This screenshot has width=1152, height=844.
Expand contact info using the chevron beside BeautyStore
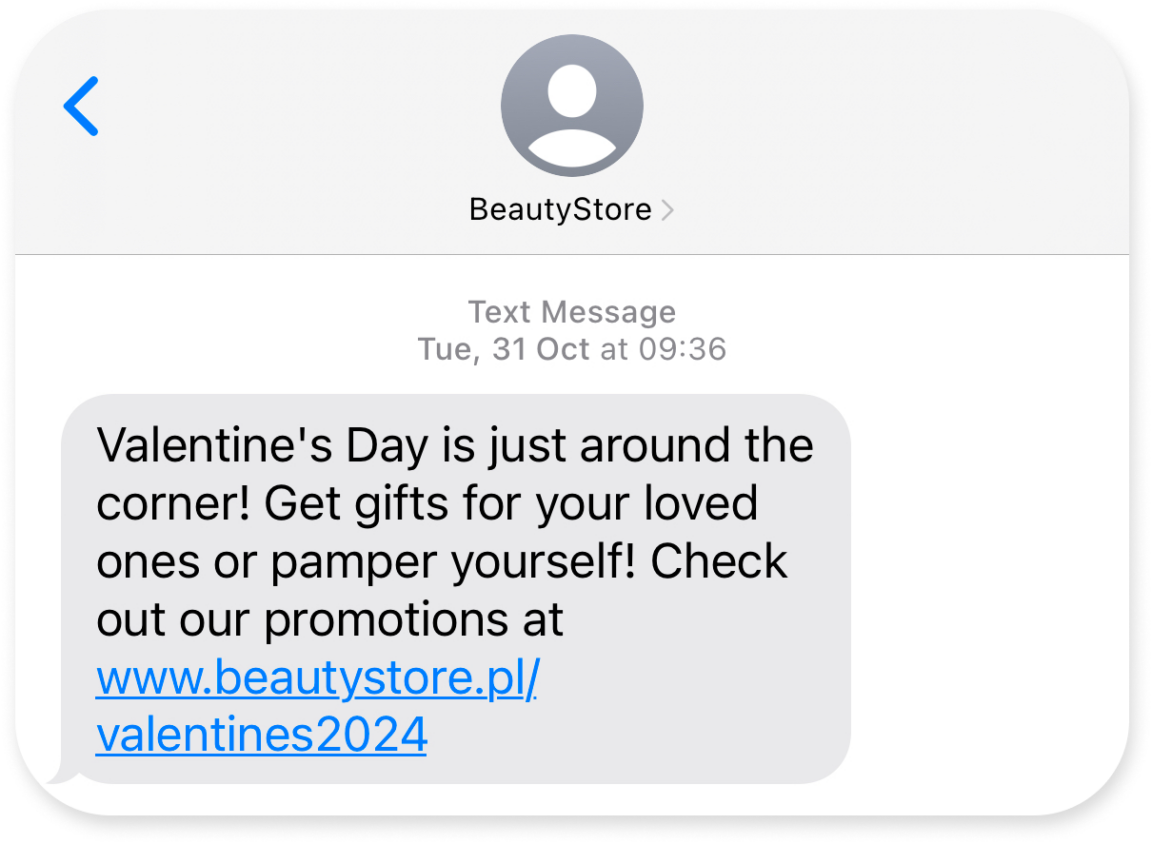(x=668, y=209)
